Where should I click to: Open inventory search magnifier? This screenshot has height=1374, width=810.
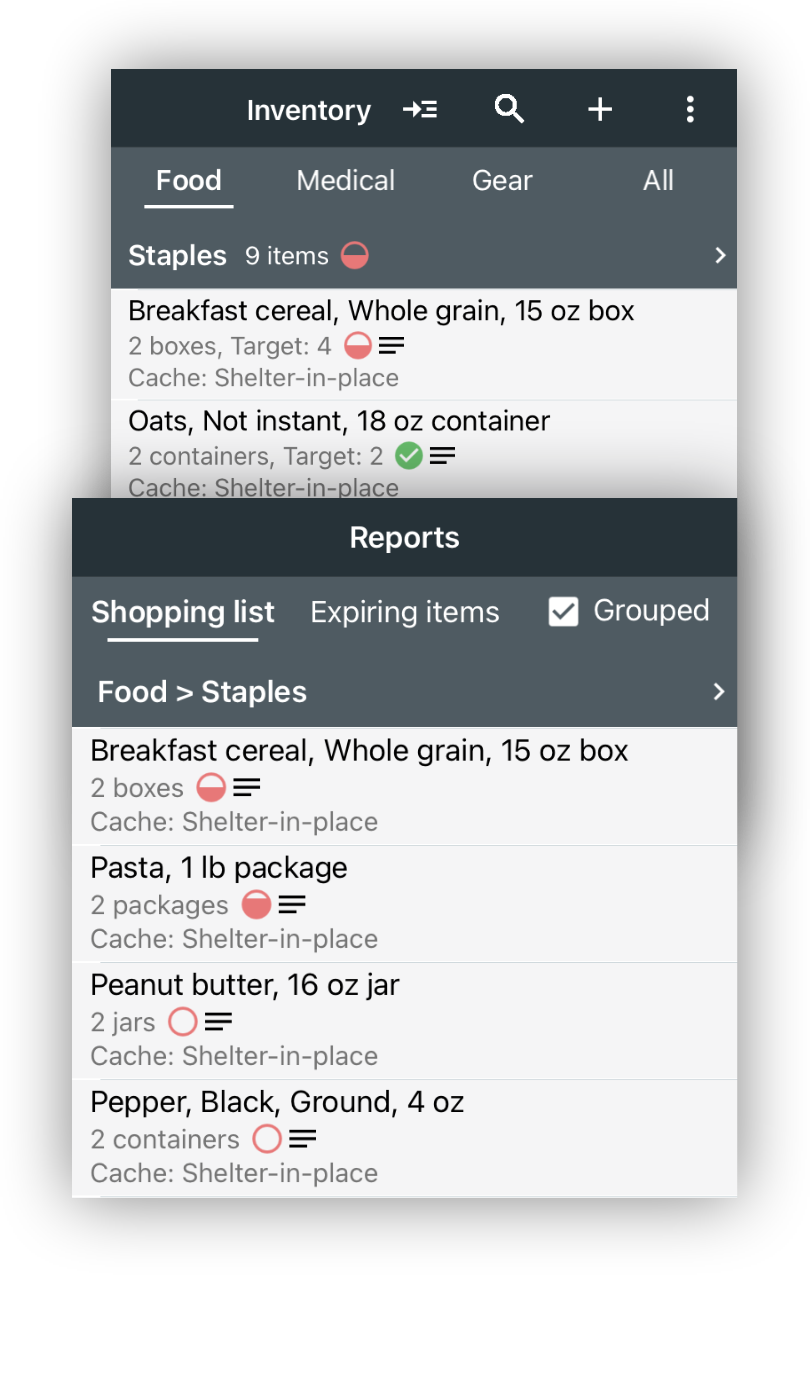[510, 109]
